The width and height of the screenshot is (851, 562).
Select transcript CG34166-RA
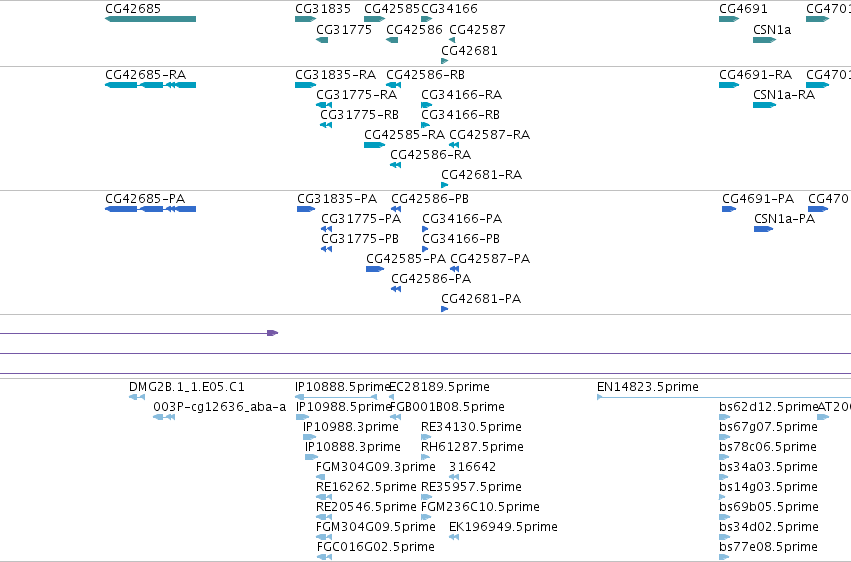(x=427, y=105)
